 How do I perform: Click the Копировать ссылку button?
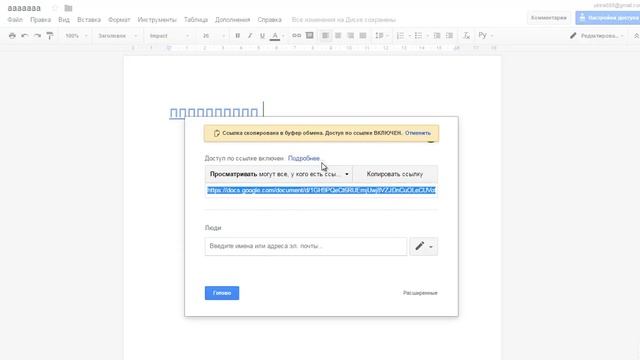click(x=395, y=174)
